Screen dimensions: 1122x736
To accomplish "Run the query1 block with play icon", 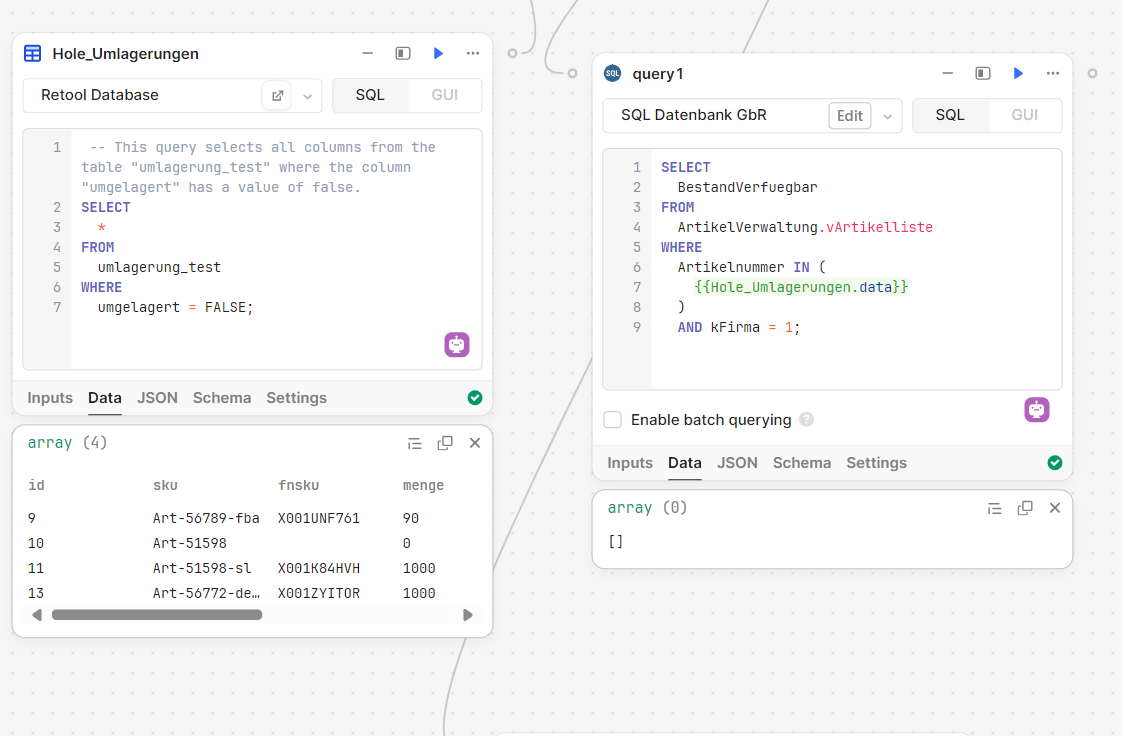I will tap(1018, 73).
